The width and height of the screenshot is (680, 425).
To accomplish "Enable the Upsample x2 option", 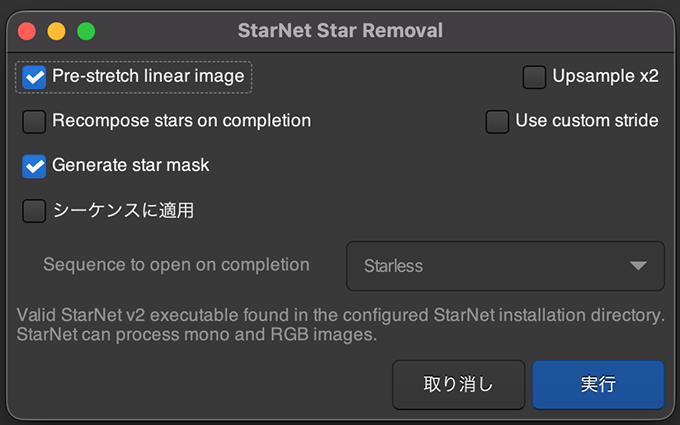I will coord(534,77).
